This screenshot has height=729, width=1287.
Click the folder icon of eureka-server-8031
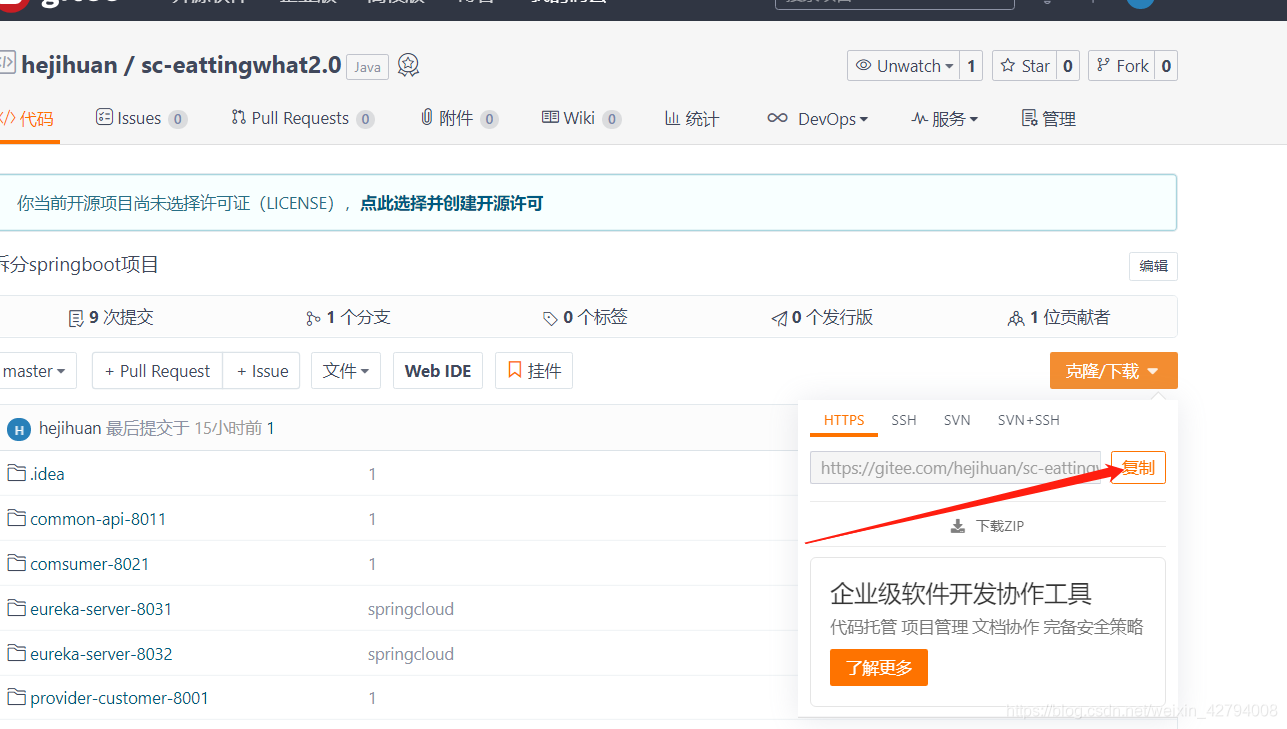click(x=16, y=608)
